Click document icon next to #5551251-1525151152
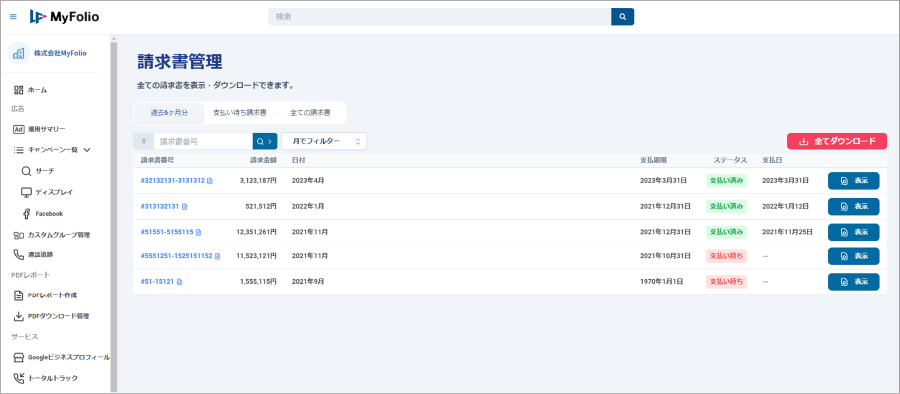Screen dimensions: 900x394 point(218,256)
